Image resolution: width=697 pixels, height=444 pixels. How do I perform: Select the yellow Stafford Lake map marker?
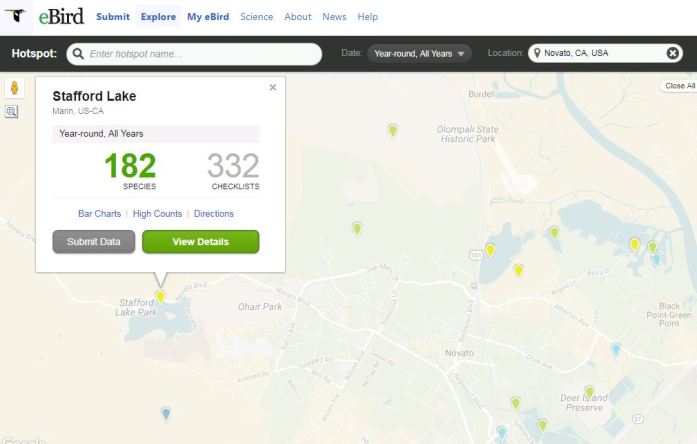coord(160,297)
